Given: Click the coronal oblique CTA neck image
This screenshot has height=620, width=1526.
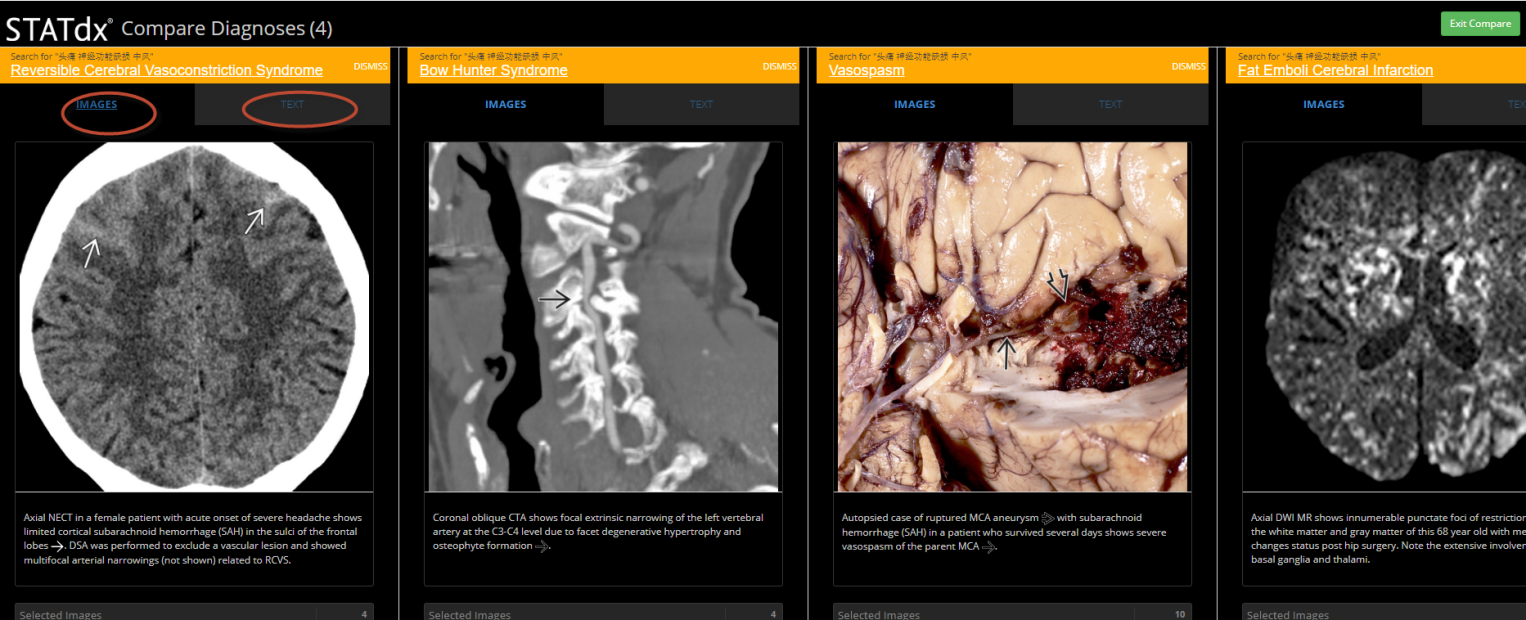Looking at the screenshot, I should (x=603, y=316).
